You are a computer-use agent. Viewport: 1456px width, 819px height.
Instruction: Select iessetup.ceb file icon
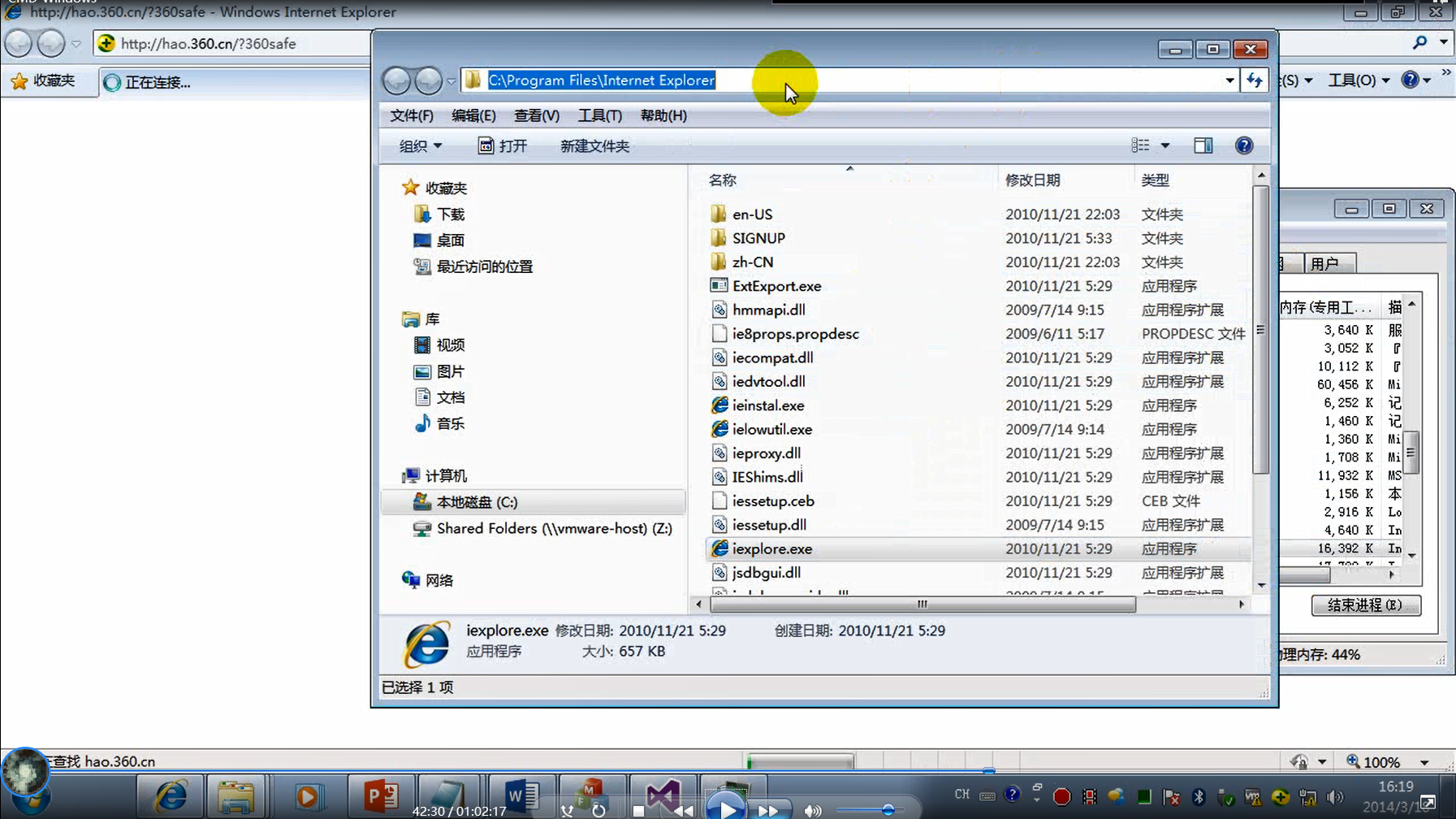(719, 500)
